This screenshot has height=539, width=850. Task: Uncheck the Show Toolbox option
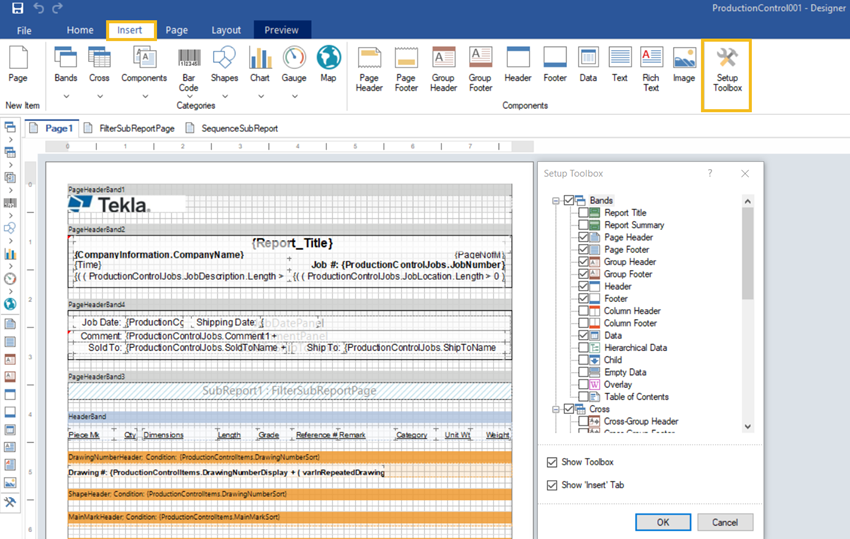(x=553, y=462)
